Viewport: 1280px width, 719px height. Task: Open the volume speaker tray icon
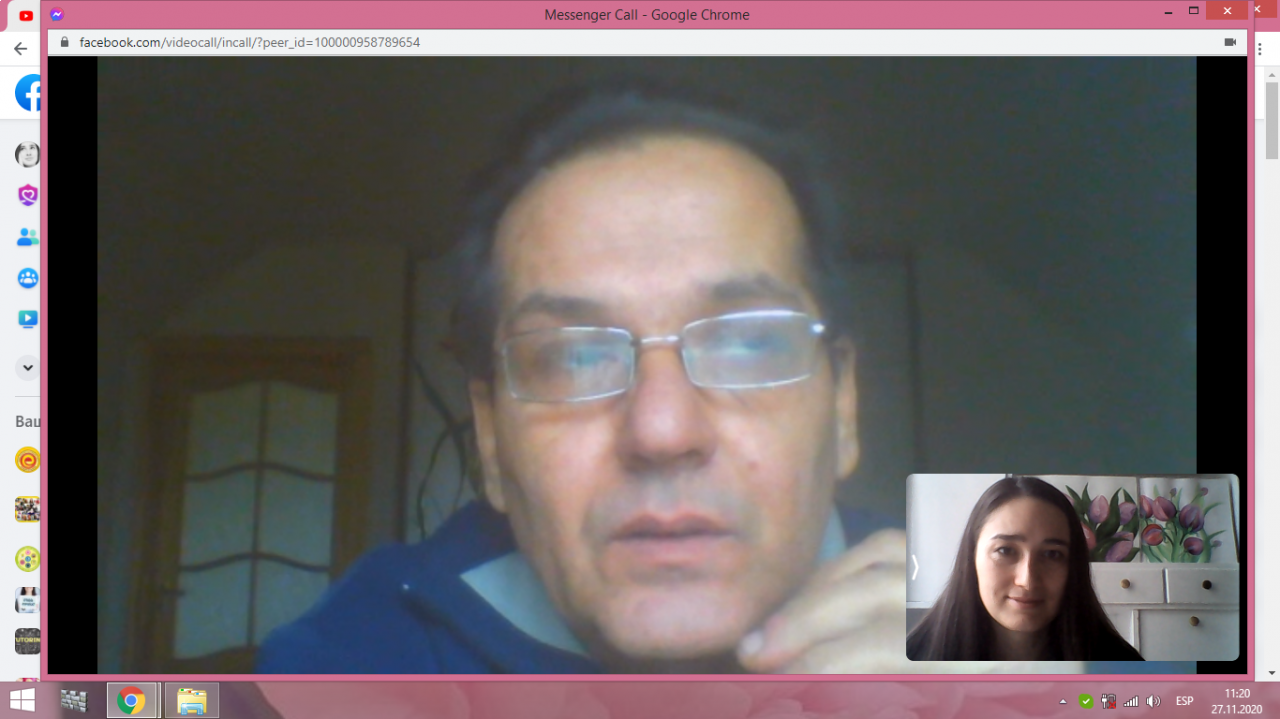tap(1153, 701)
